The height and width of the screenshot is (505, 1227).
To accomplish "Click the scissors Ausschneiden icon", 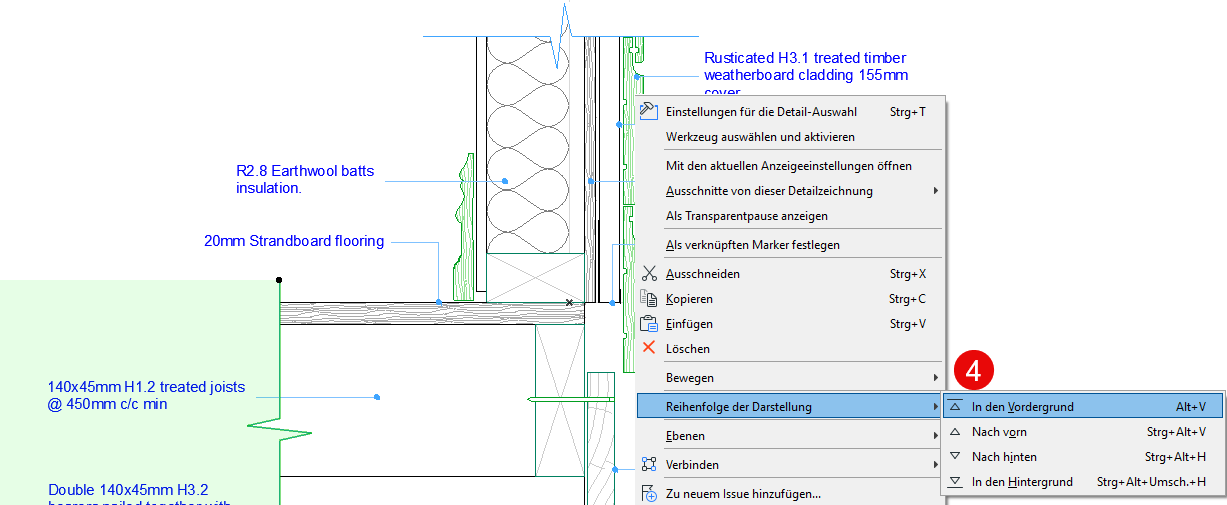I will pos(648,273).
